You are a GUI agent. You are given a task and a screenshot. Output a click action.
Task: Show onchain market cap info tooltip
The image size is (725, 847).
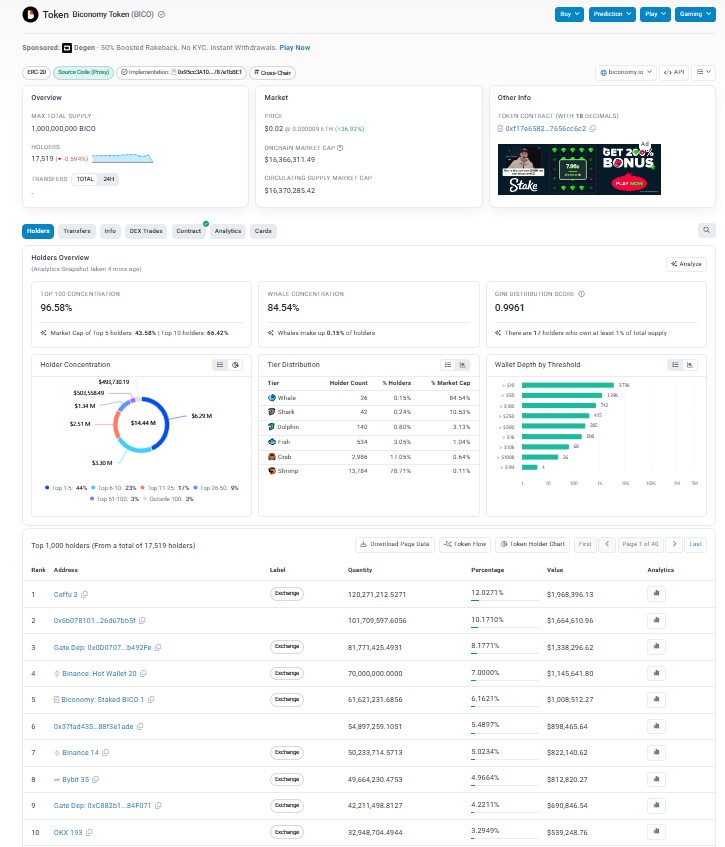340,147
